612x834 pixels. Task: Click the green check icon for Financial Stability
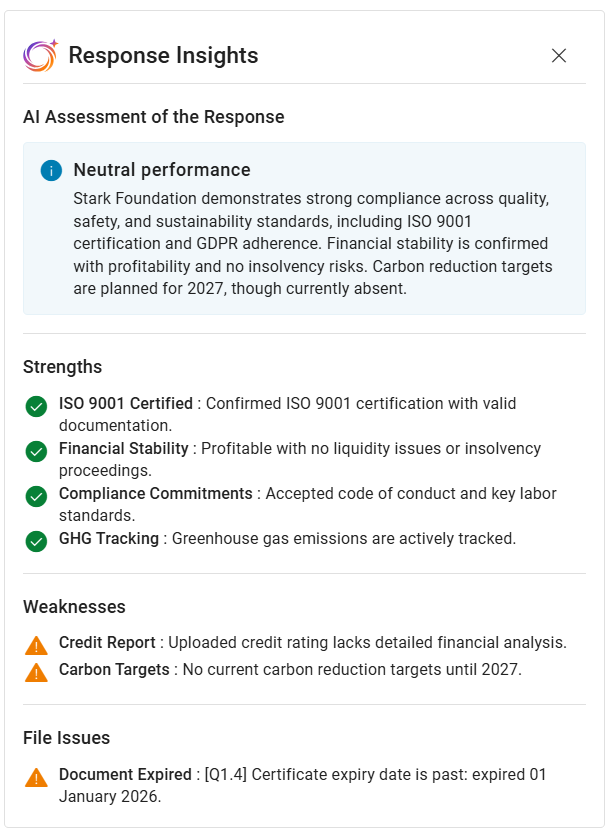click(37, 452)
